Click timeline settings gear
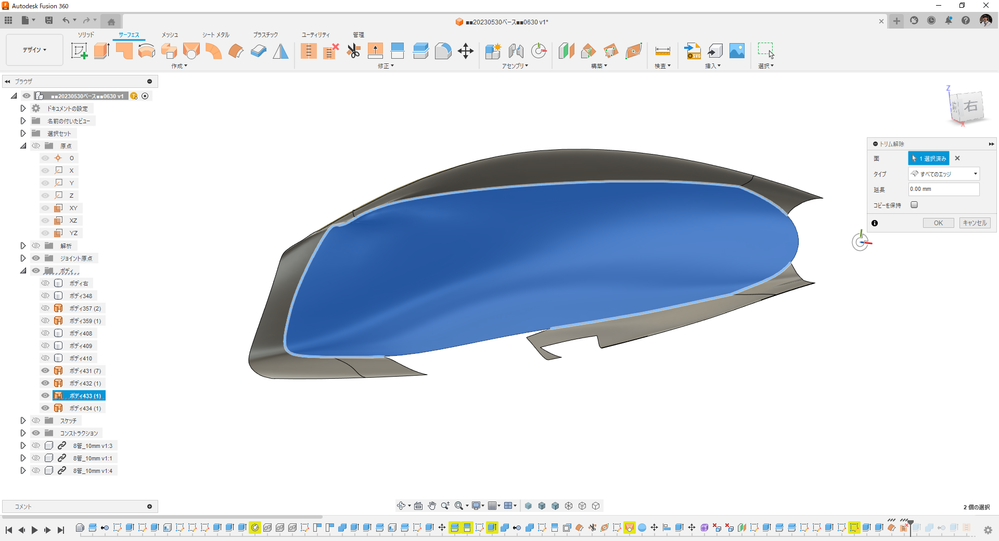This screenshot has width=999, height=541. 988,530
